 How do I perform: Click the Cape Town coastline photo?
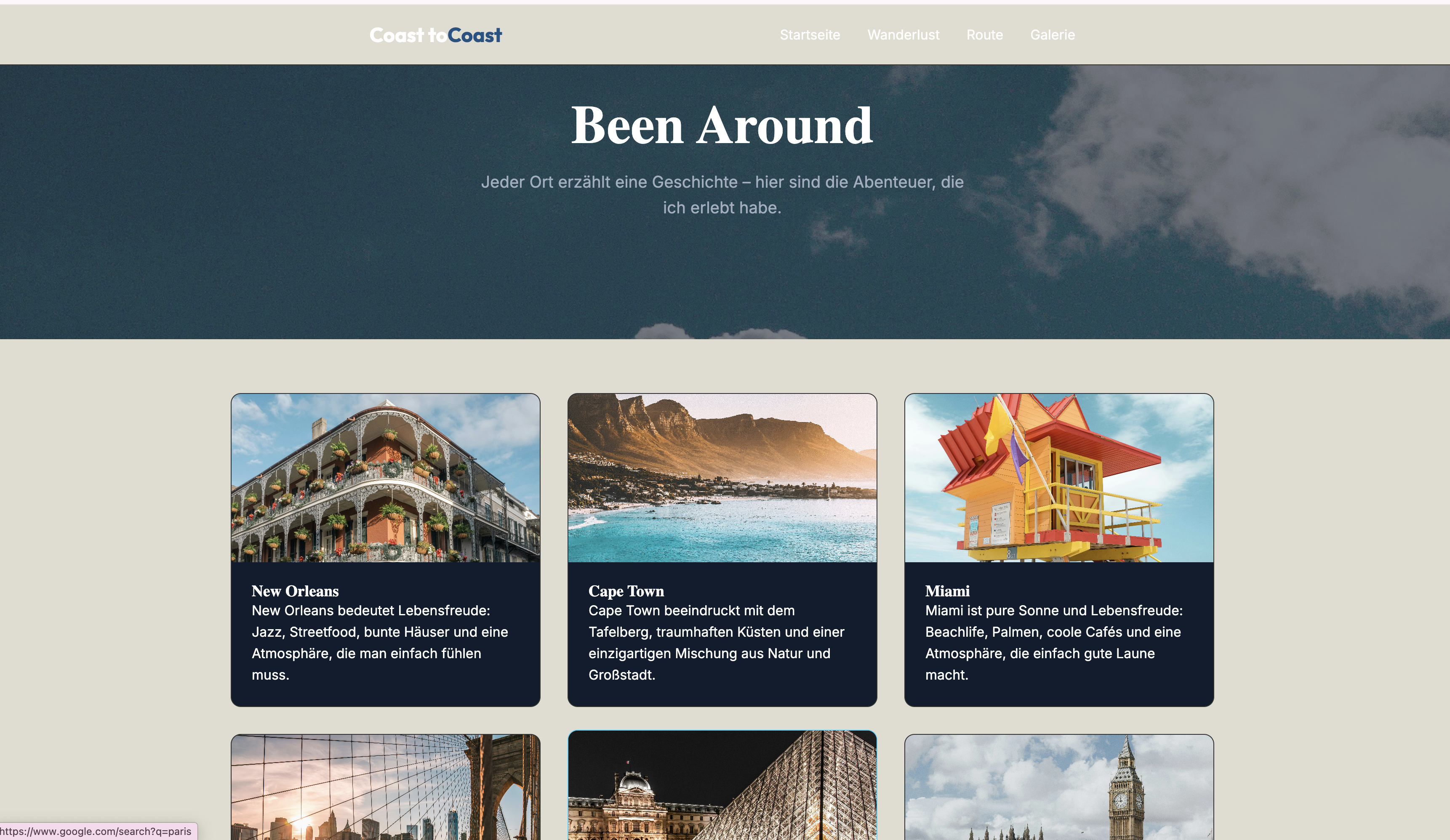722,478
